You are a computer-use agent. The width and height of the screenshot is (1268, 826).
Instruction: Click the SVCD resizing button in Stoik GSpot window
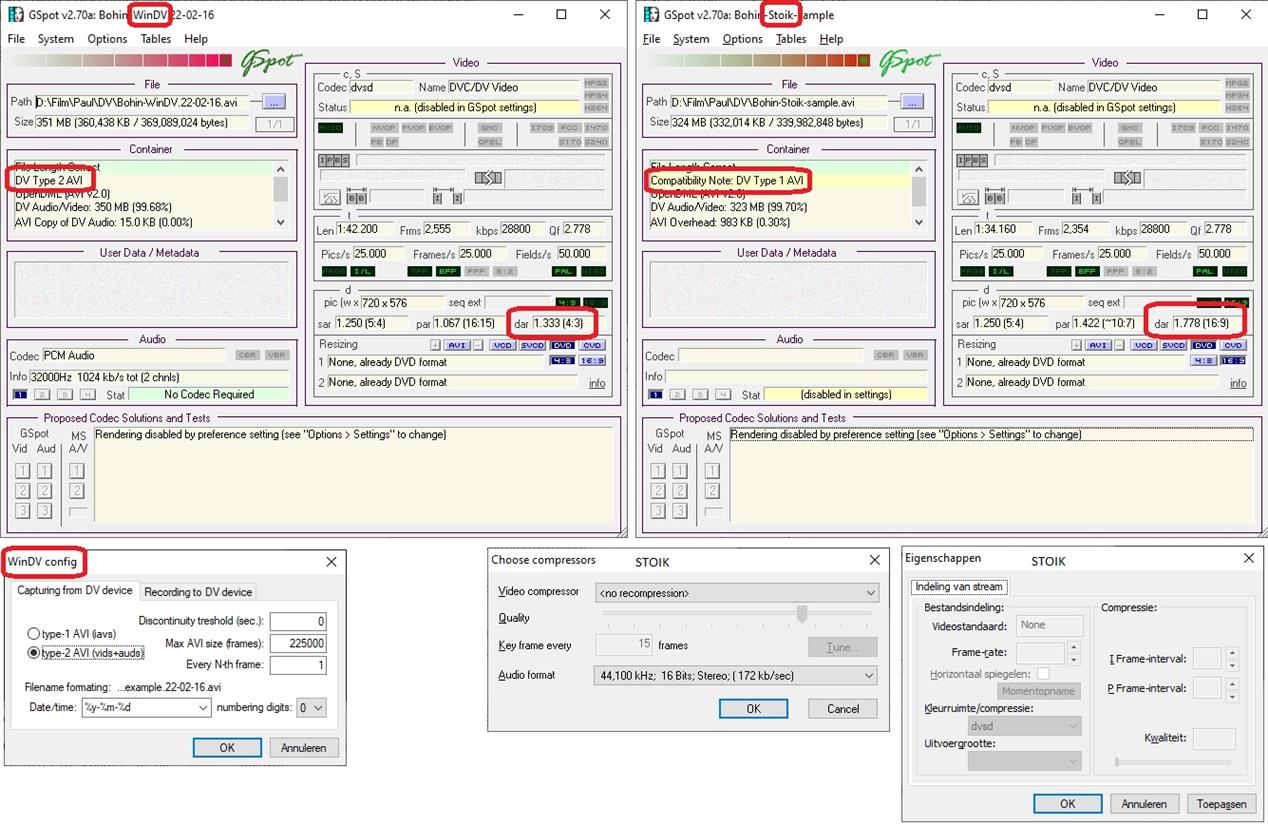pyautogui.click(x=1173, y=345)
